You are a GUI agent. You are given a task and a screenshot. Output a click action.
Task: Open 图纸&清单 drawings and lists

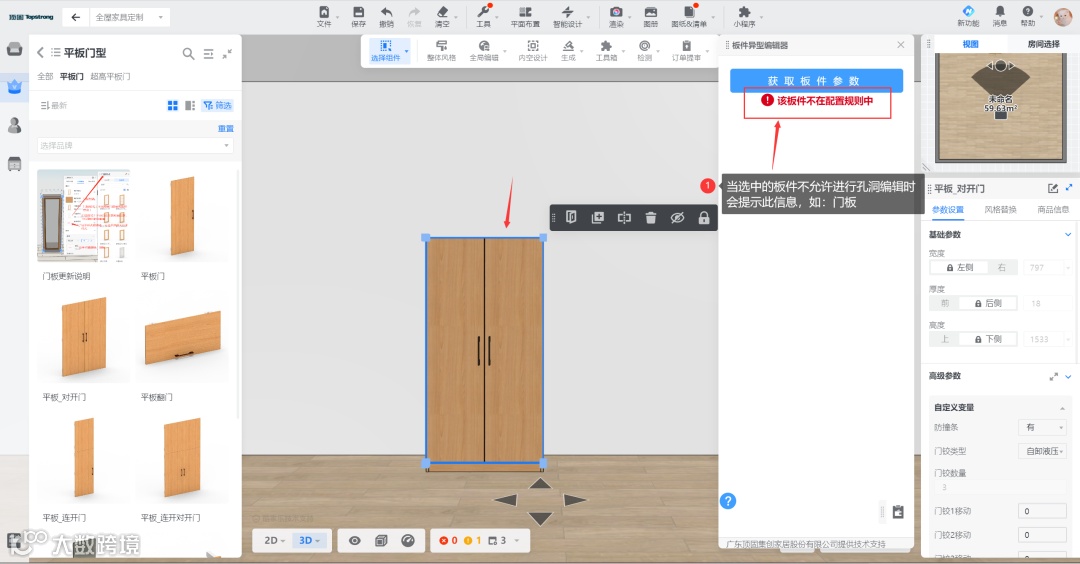[x=689, y=16]
